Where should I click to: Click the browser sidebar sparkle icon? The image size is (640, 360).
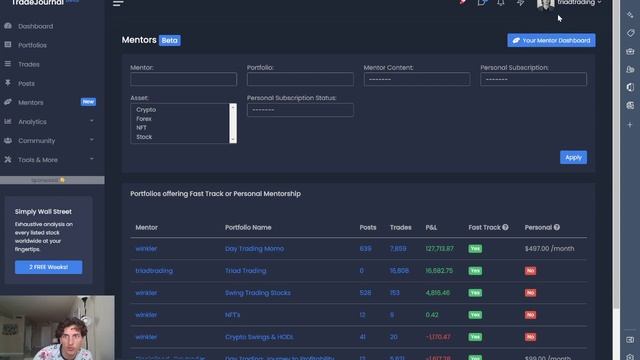(x=630, y=15)
